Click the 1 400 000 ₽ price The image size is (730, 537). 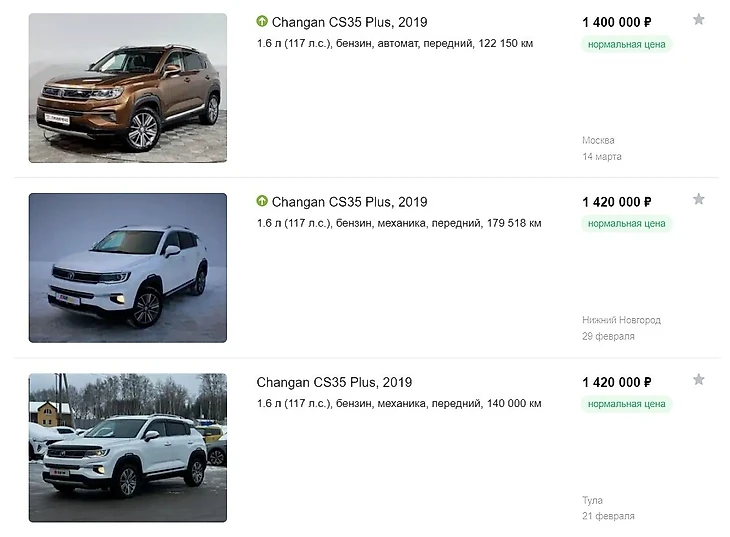click(617, 21)
